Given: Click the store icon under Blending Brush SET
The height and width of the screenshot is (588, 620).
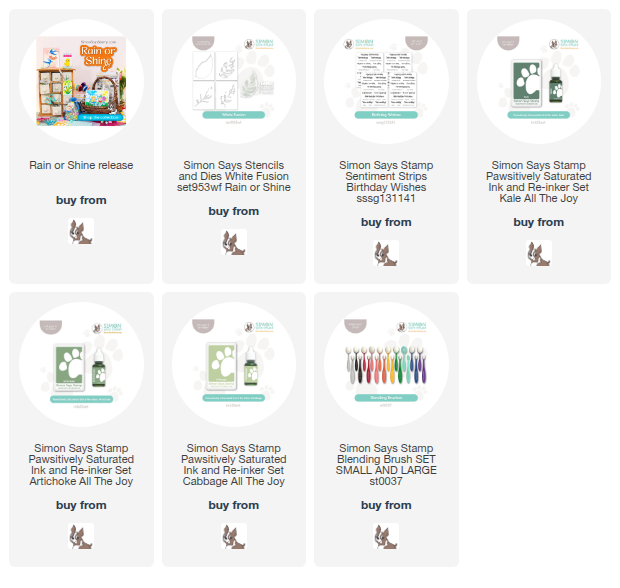Looking at the screenshot, I should [386, 536].
